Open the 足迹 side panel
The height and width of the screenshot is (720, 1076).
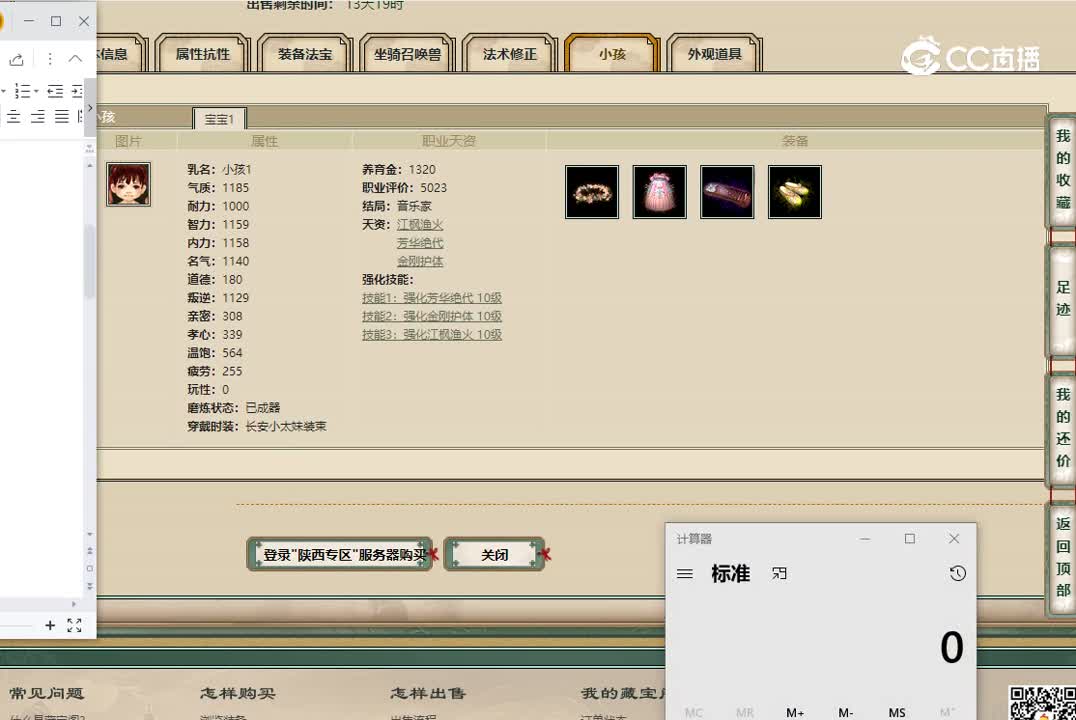click(1062, 299)
